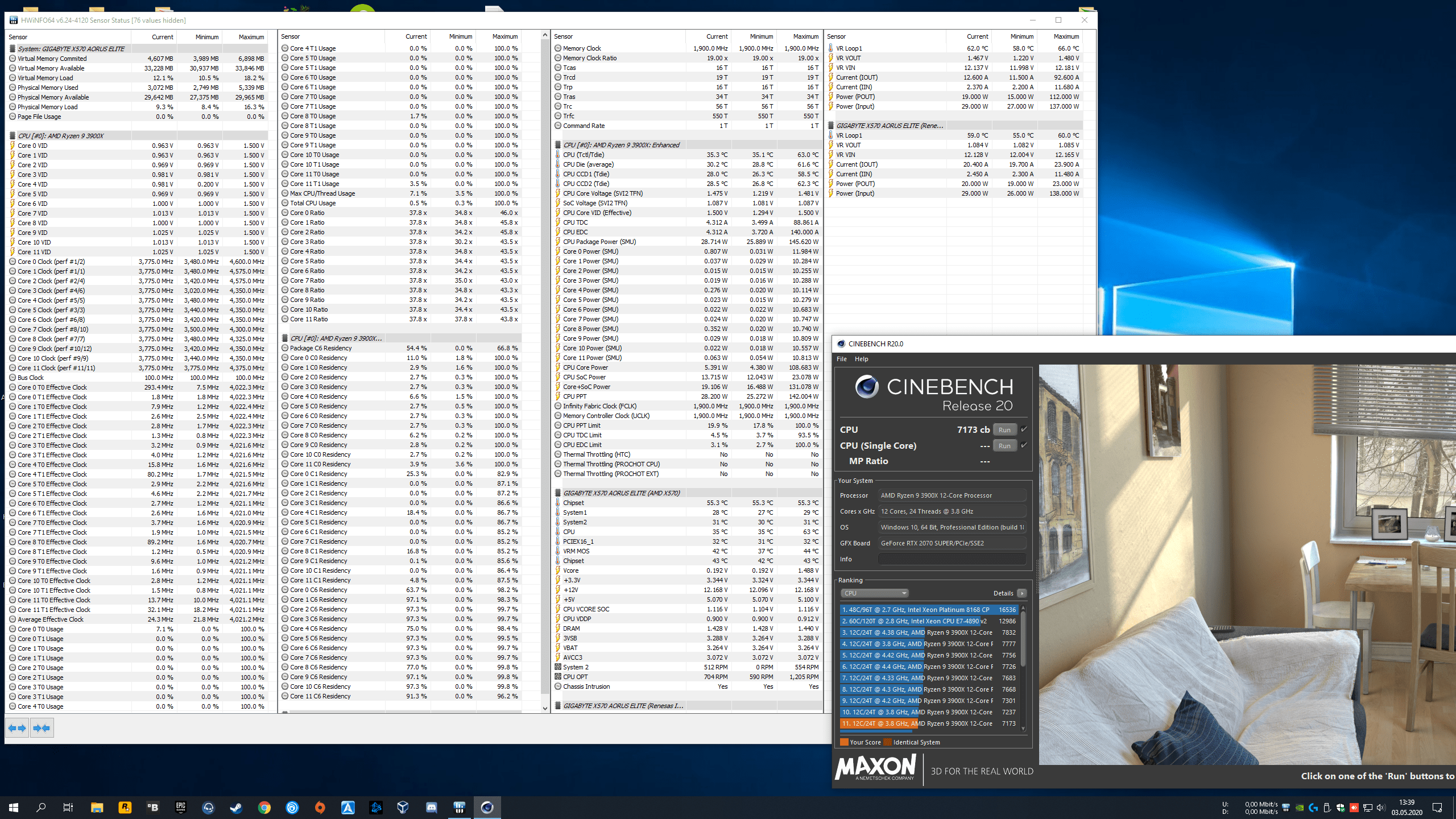Open the Help menu in Cinebench
The image size is (1456, 819).
tap(861, 359)
